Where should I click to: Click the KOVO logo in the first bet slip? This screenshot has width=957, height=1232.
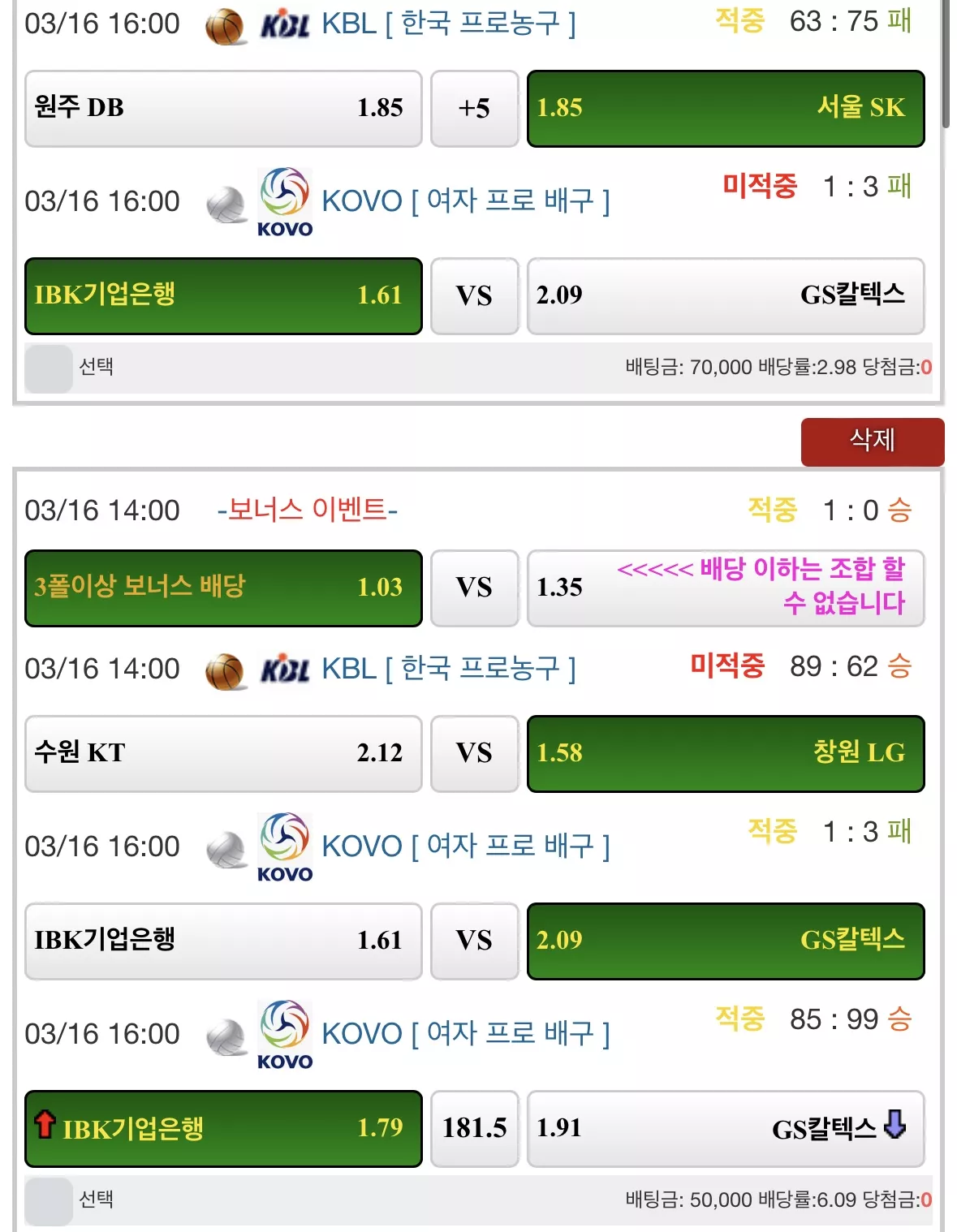(x=285, y=202)
